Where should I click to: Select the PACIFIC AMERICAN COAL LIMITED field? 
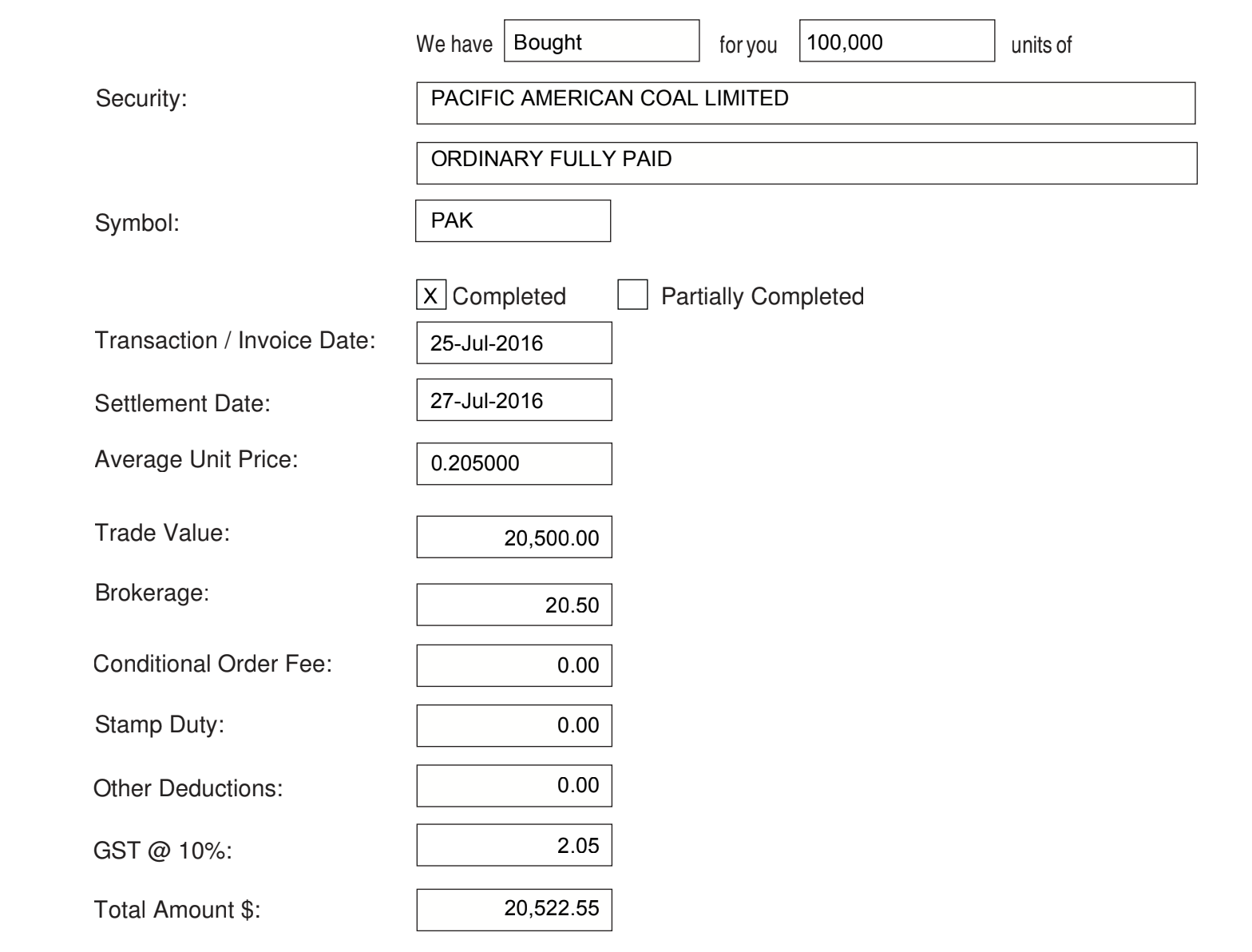click(x=806, y=103)
